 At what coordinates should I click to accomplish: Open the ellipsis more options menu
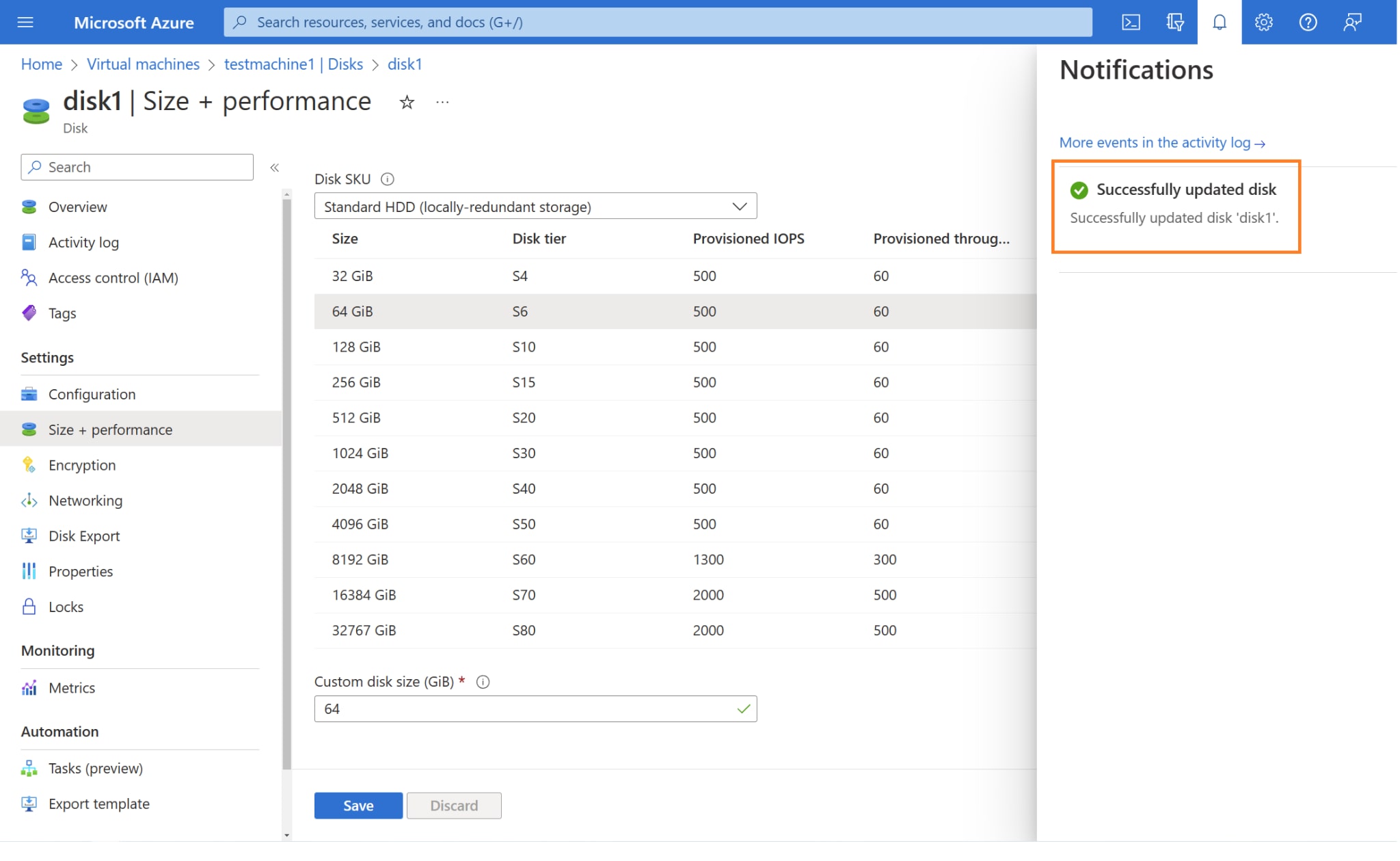(x=442, y=103)
